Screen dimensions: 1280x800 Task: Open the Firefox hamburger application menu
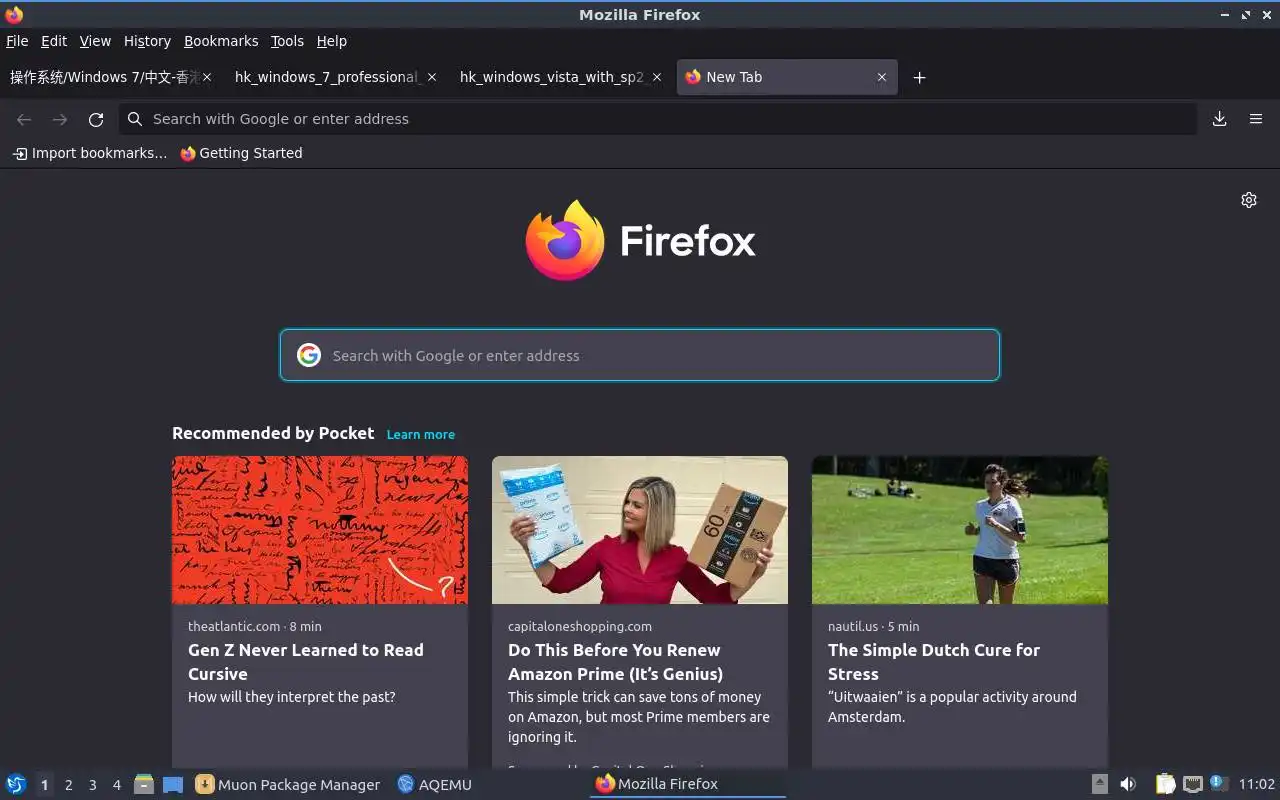click(1256, 119)
